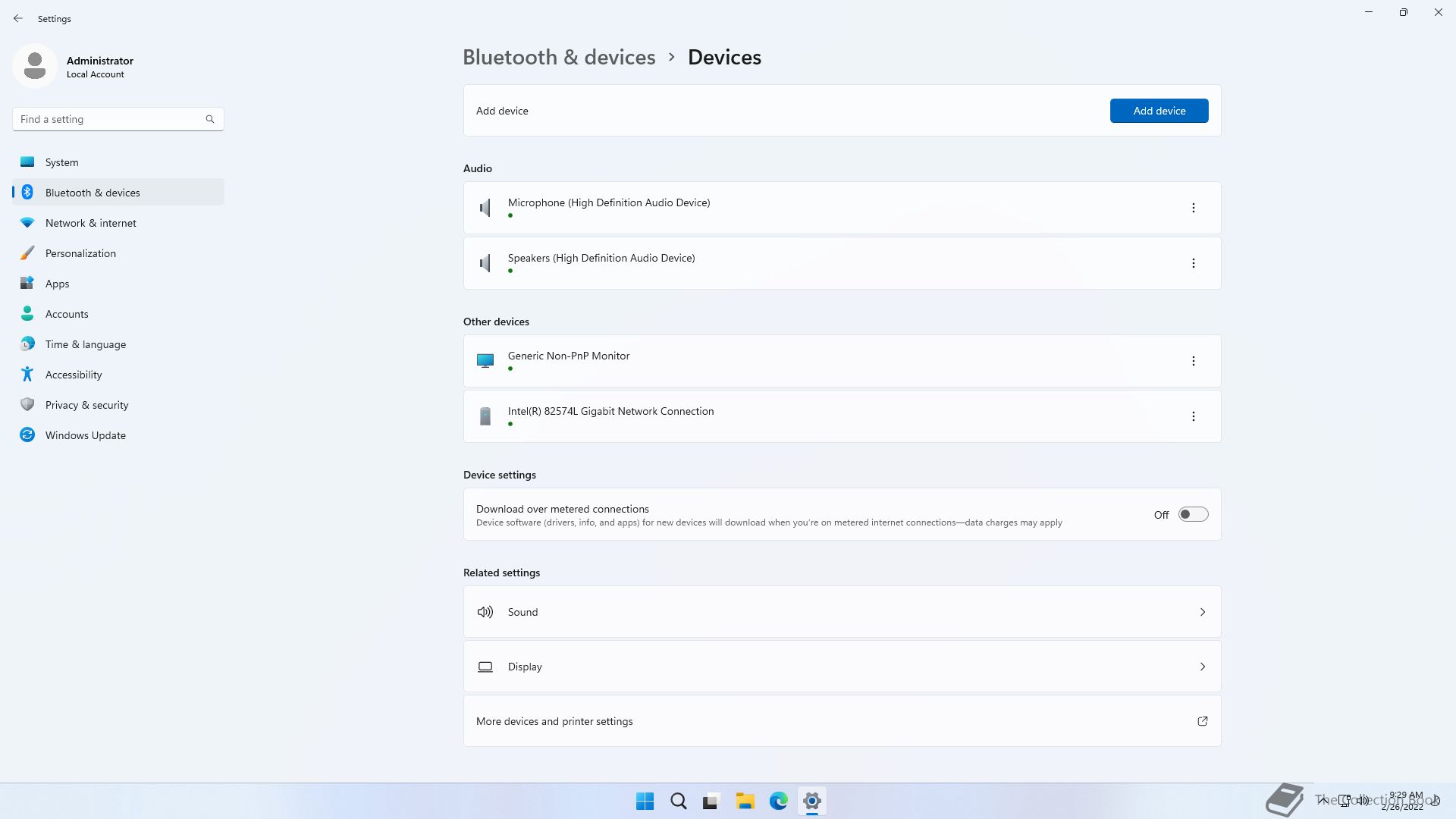
Task: Click the search magnifier in Find a setting
Action: (210, 119)
